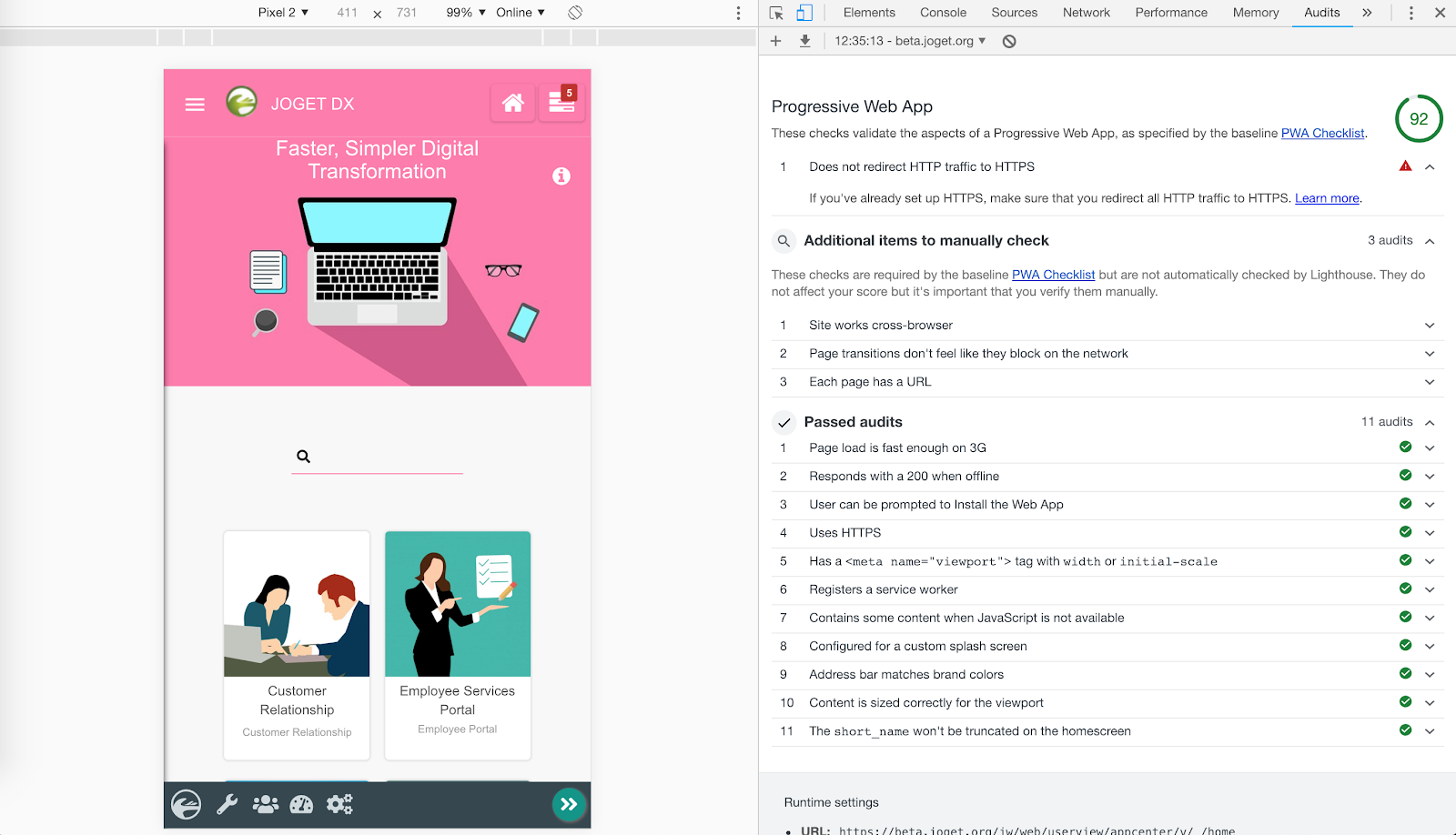This screenshot has width=1456, height=835.
Task: Open the Memory tab
Action: coord(1256,13)
